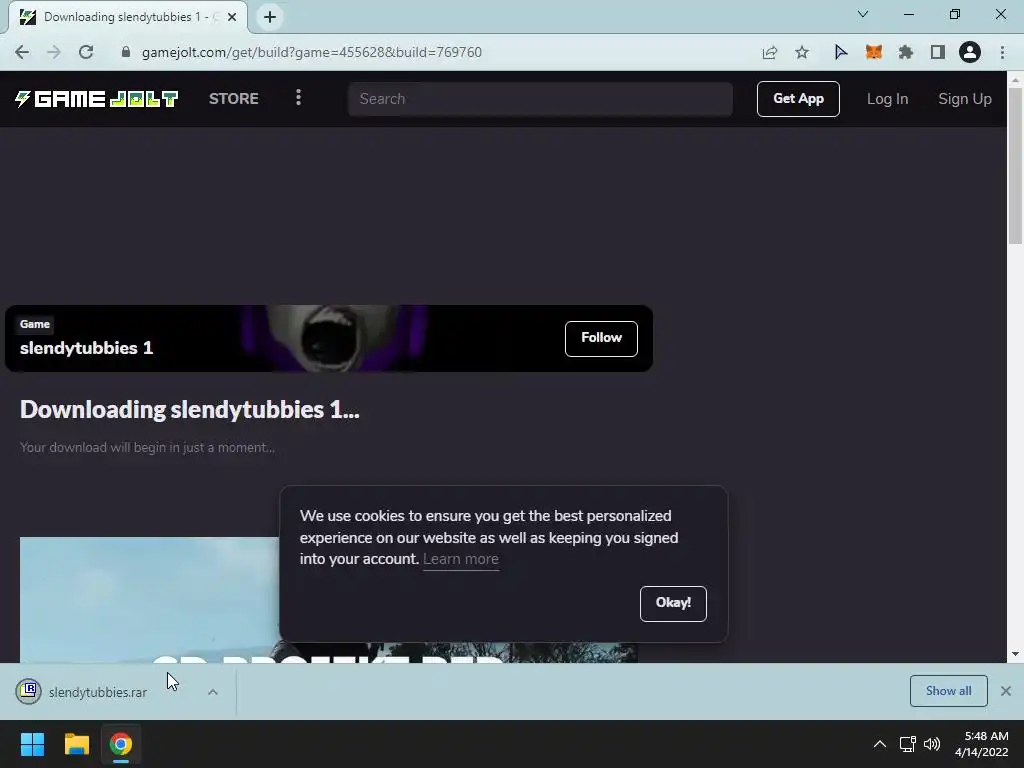Viewport: 1024px width, 768px height.
Task: Click the Chrome taskbar icon
Action: (x=120, y=744)
